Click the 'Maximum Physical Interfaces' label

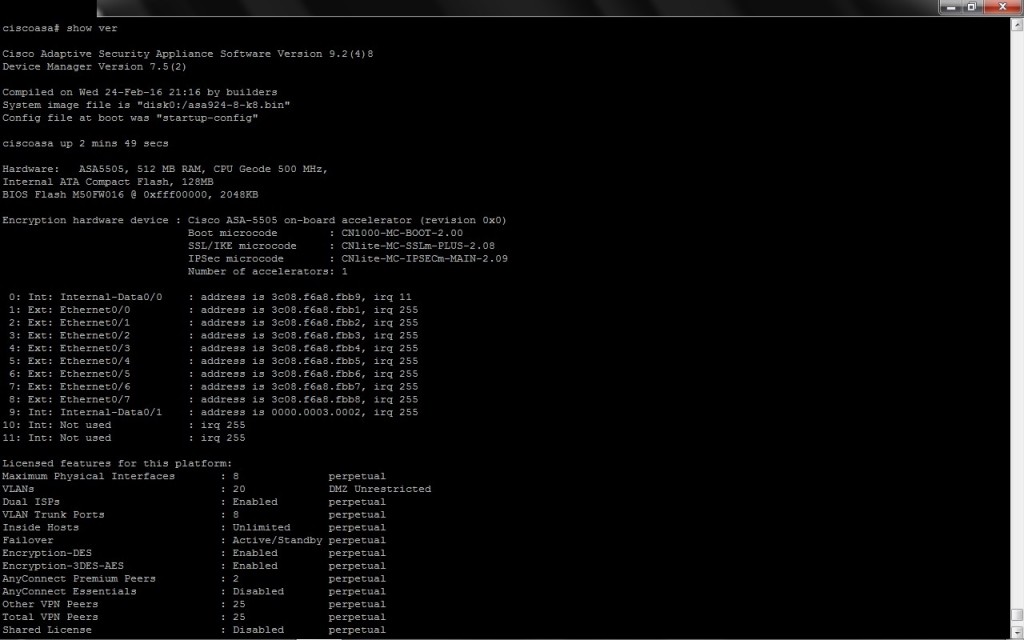tap(89, 476)
